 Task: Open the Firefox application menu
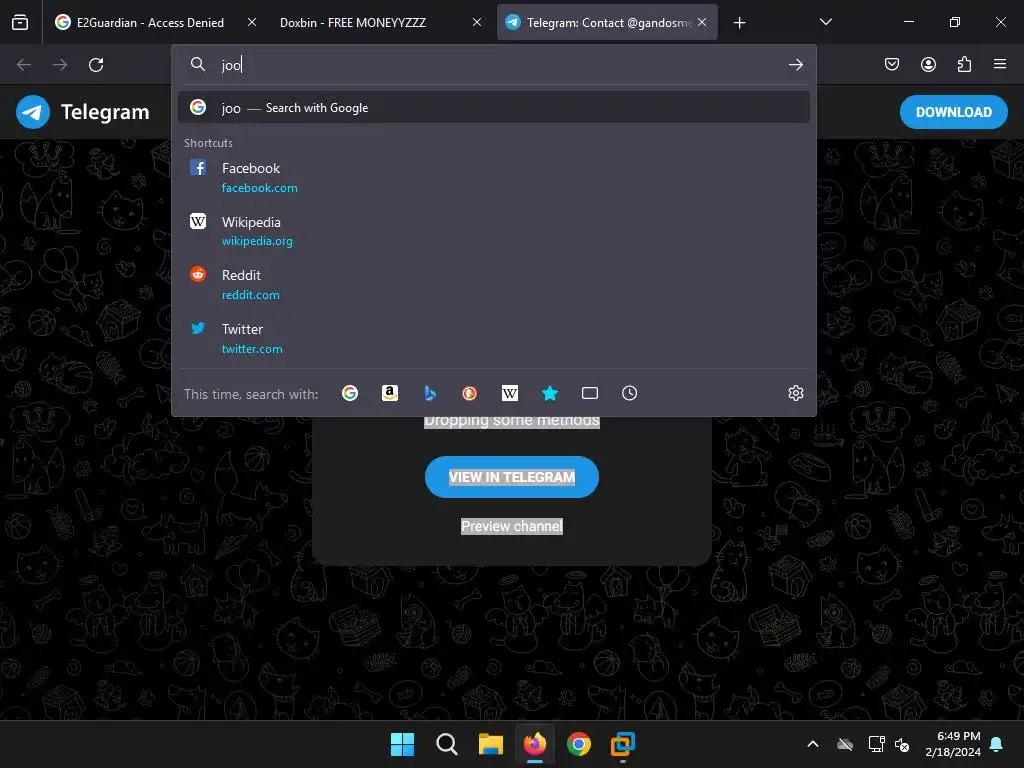[1000, 64]
